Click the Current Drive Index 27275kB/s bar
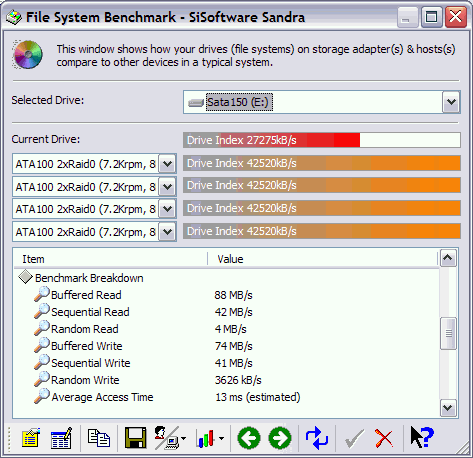This screenshot has width=473, height=458. (322, 140)
